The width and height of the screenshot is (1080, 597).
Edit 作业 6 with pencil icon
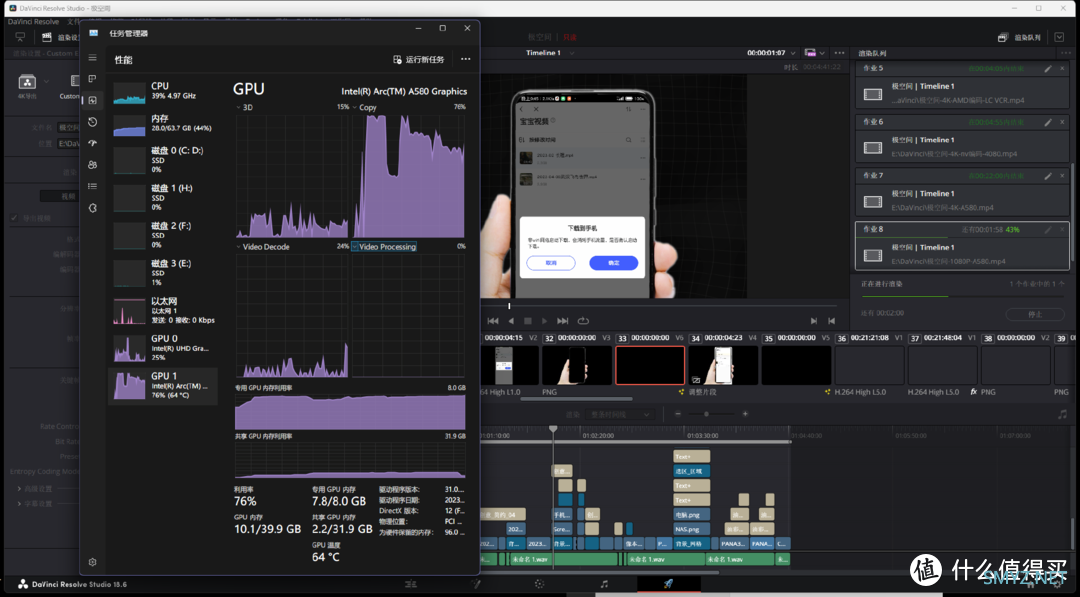pyautogui.click(x=1048, y=122)
